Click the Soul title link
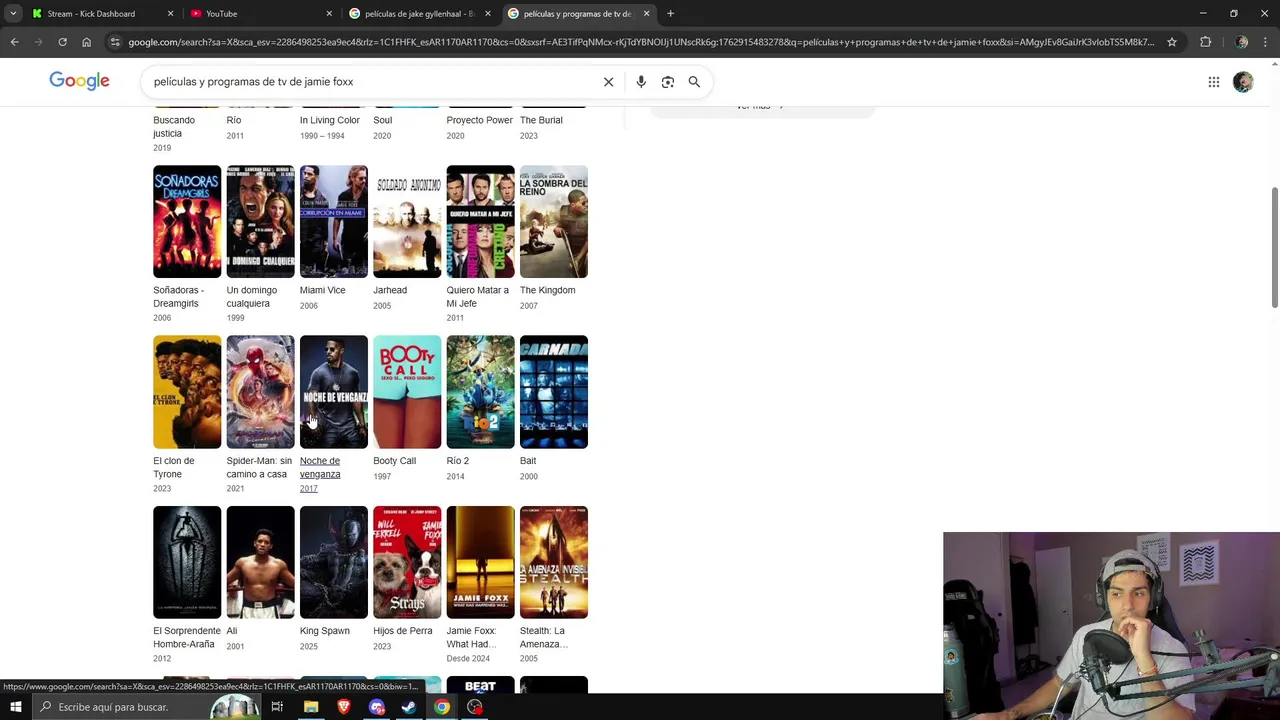Screen dimensions: 1280x720 click(x=382, y=120)
